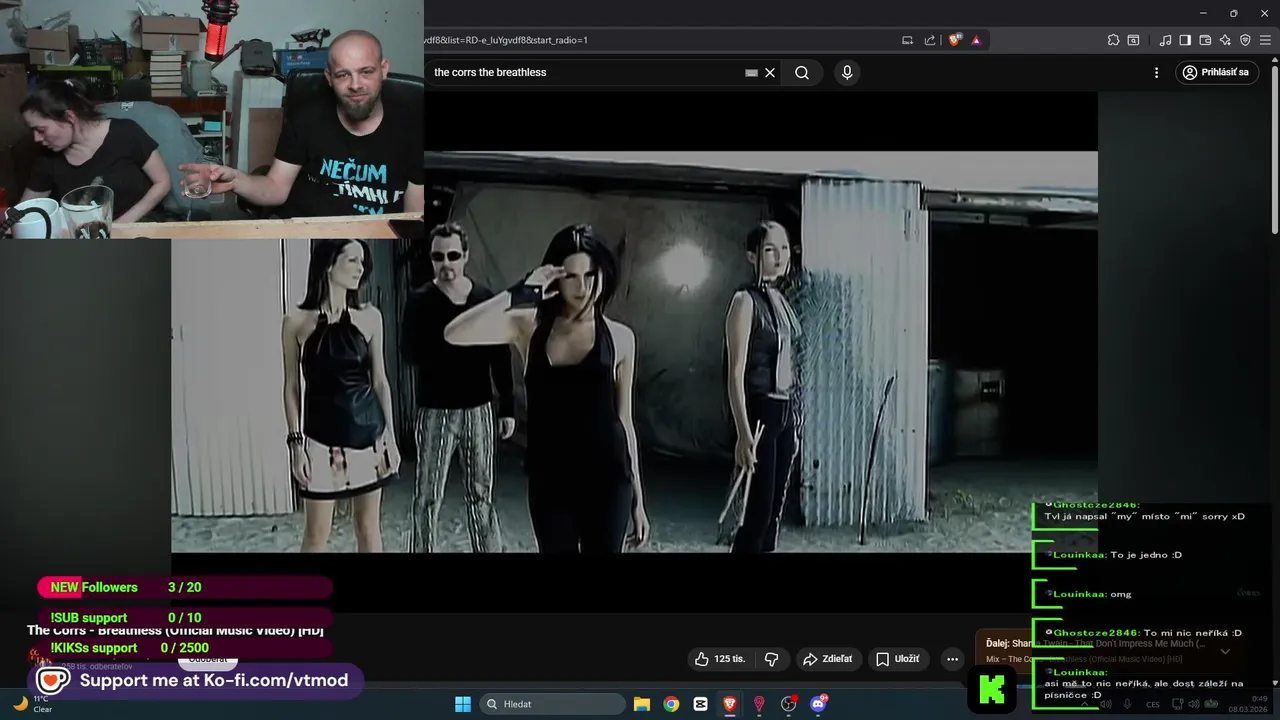Click the Zdieľať share button
1280x720 pixels.
click(828, 659)
